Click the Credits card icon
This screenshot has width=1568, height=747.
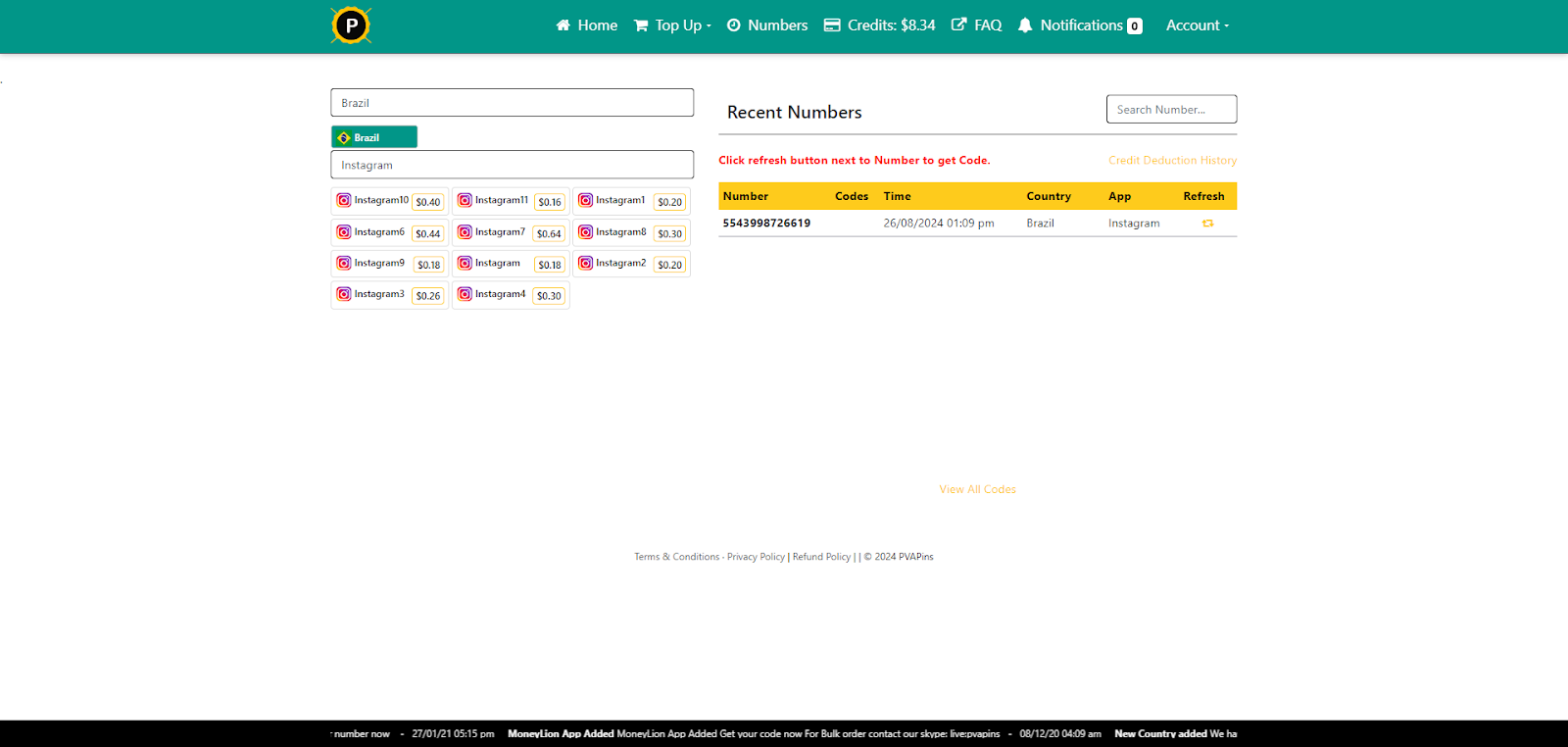coord(832,25)
